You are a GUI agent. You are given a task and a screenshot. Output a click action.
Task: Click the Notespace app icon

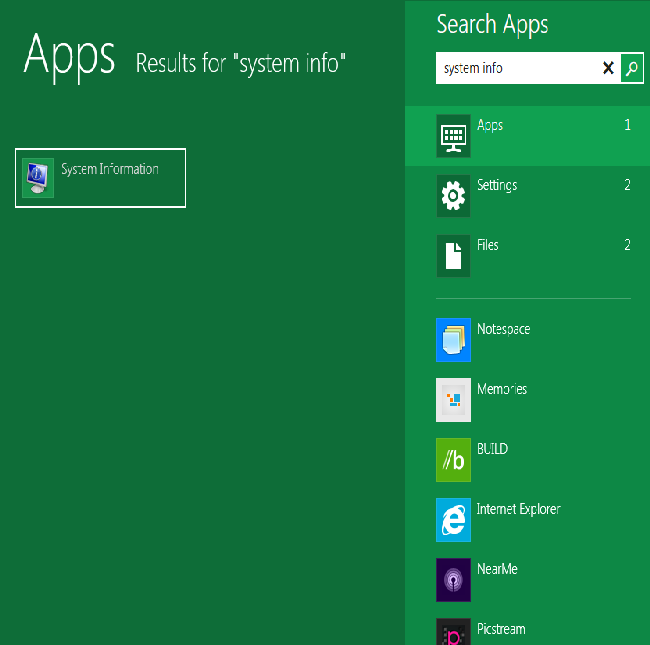[x=453, y=340]
